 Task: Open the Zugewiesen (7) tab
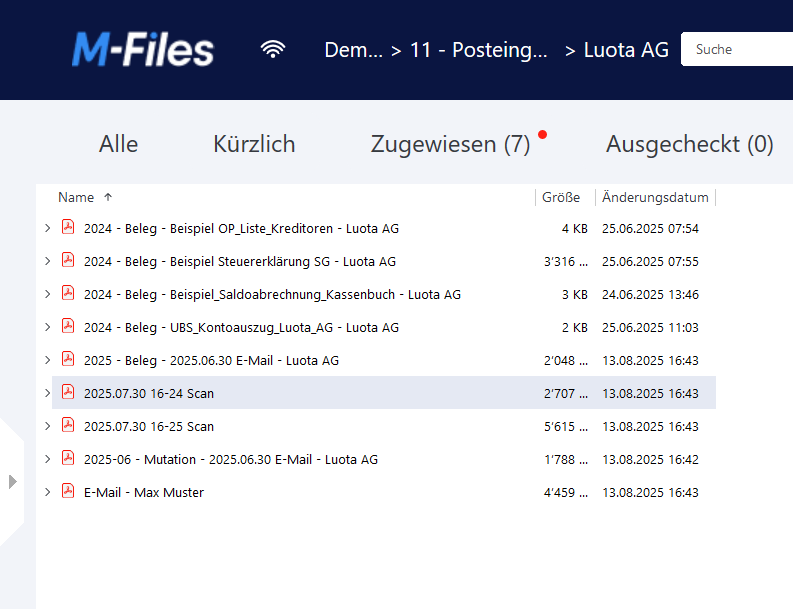click(450, 144)
